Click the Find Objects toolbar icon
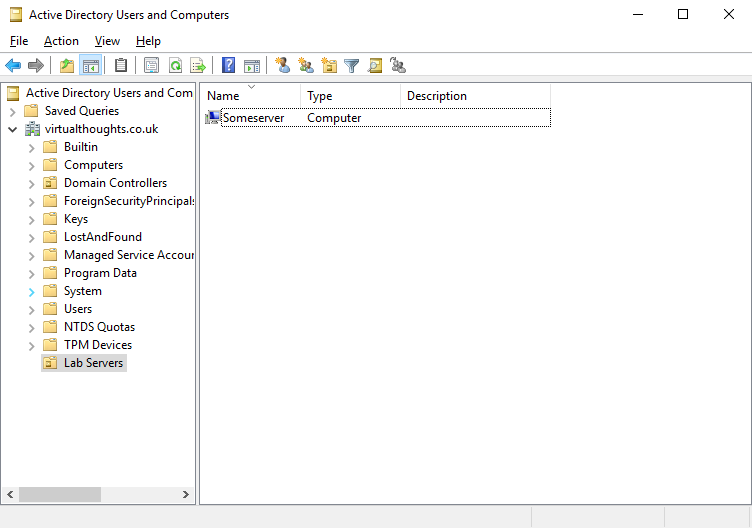The width and height of the screenshot is (752, 528). pyautogui.click(x=375, y=66)
